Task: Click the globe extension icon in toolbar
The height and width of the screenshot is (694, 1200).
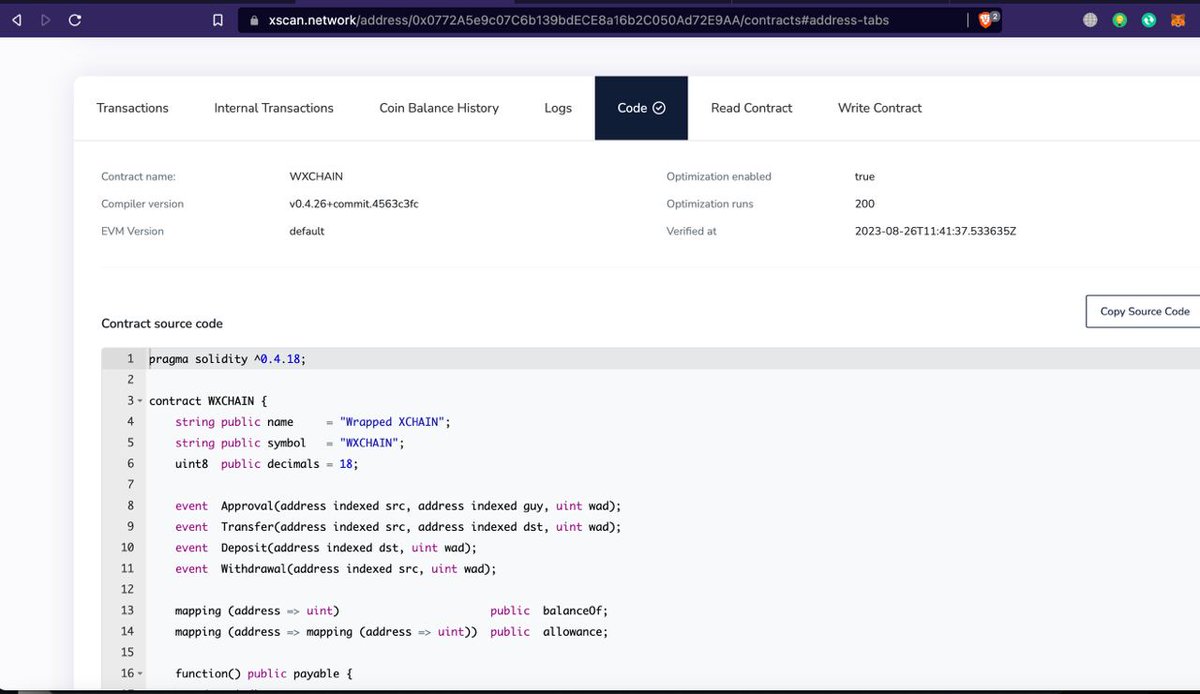Action: [1090, 20]
